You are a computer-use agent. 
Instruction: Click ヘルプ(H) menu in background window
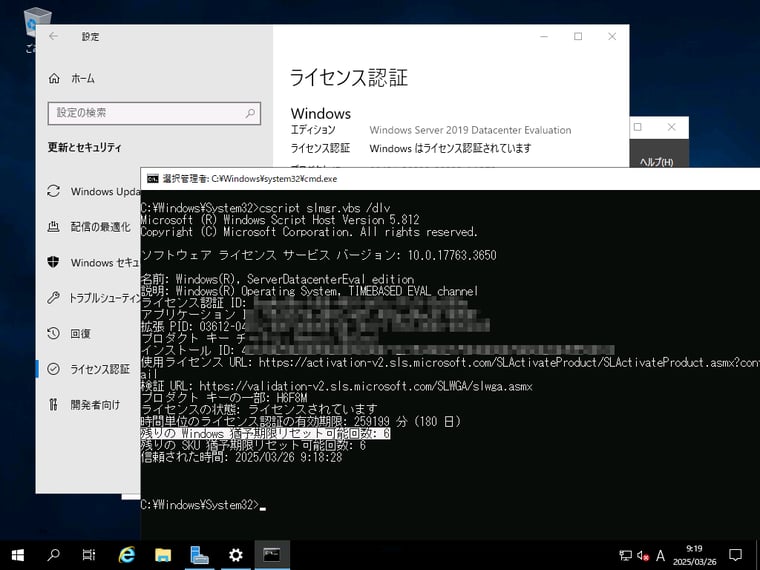(x=656, y=162)
